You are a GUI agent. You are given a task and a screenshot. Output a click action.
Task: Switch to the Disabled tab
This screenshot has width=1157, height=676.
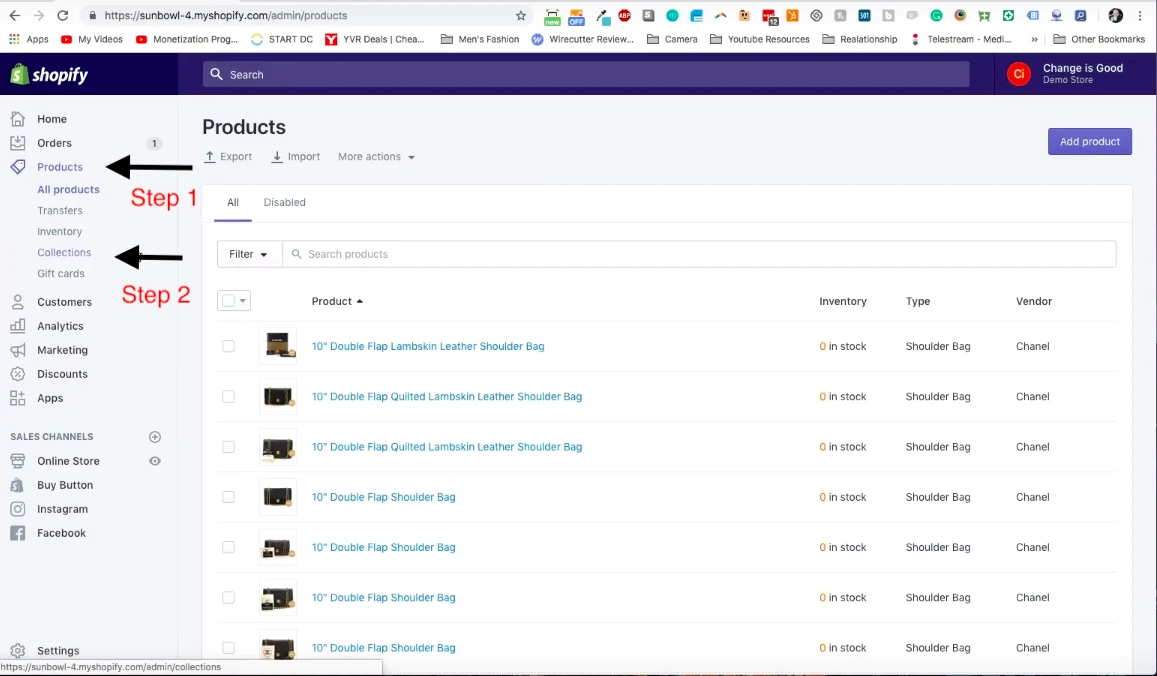pos(284,202)
